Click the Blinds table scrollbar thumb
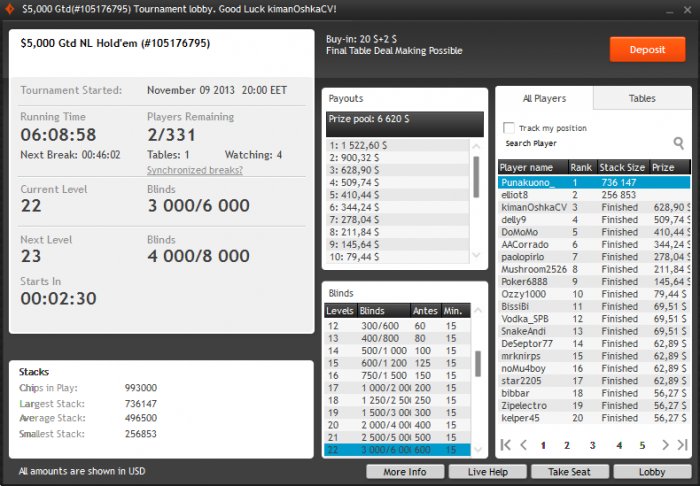700x486 pixels. pyautogui.click(x=478, y=364)
